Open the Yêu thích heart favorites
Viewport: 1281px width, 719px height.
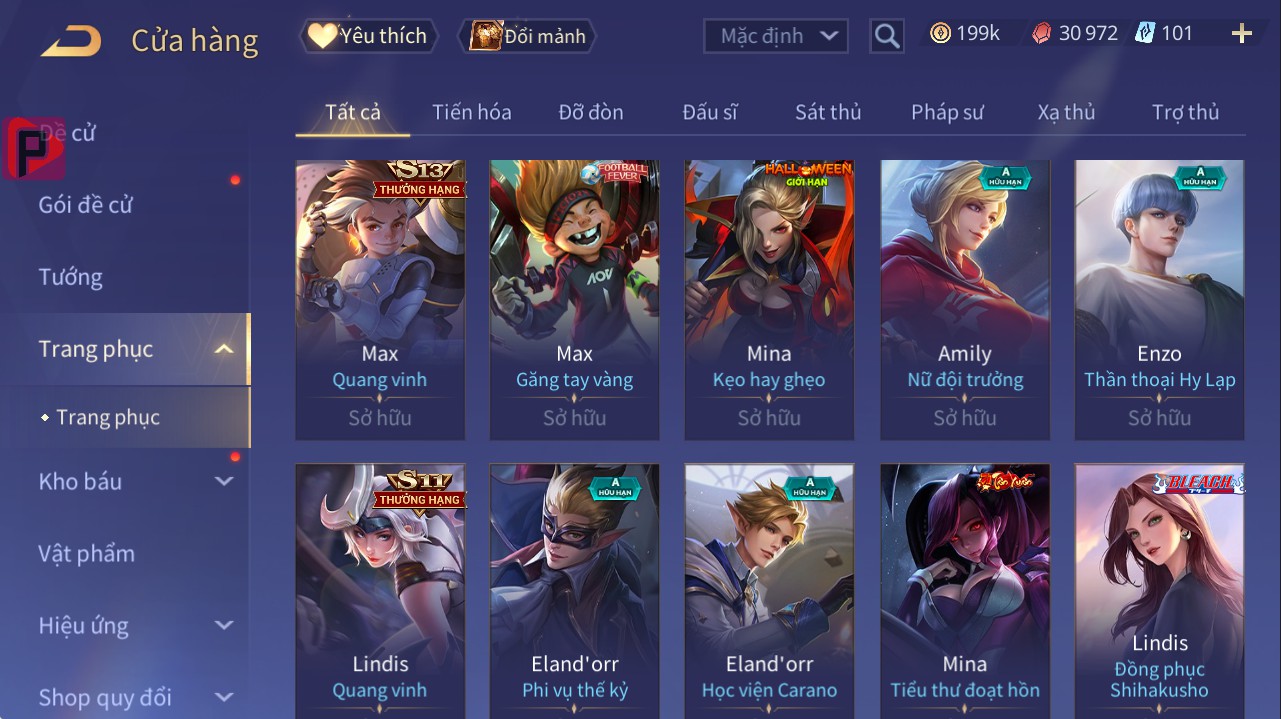click(368, 36)
